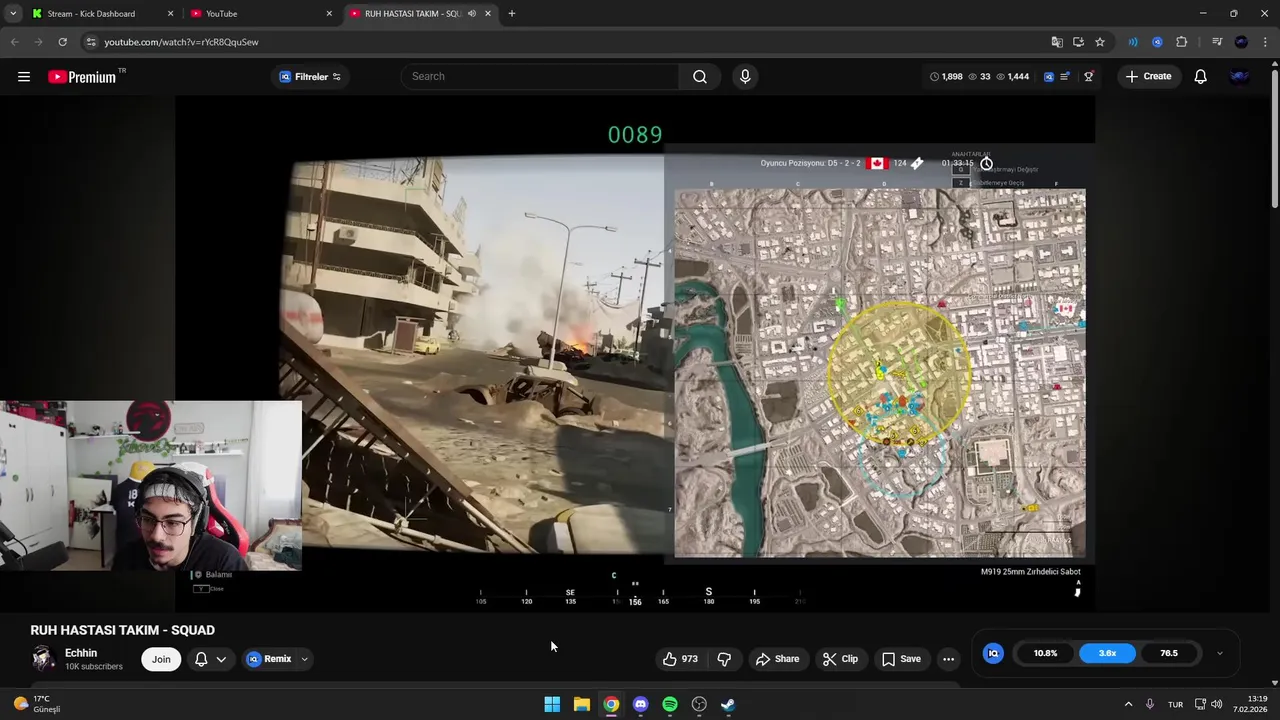Select the 76.5 vidIQ score pill

(1168, 653)
